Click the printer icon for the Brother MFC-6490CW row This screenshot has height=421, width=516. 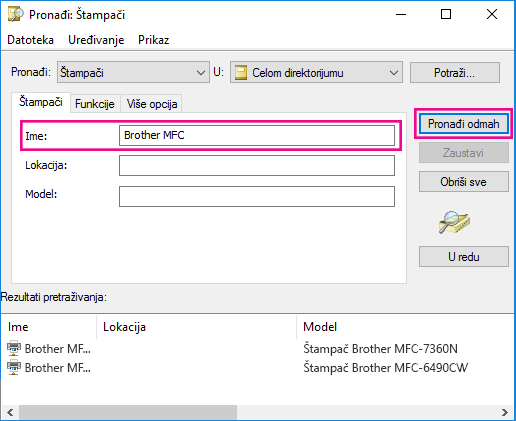click(14, 367)
